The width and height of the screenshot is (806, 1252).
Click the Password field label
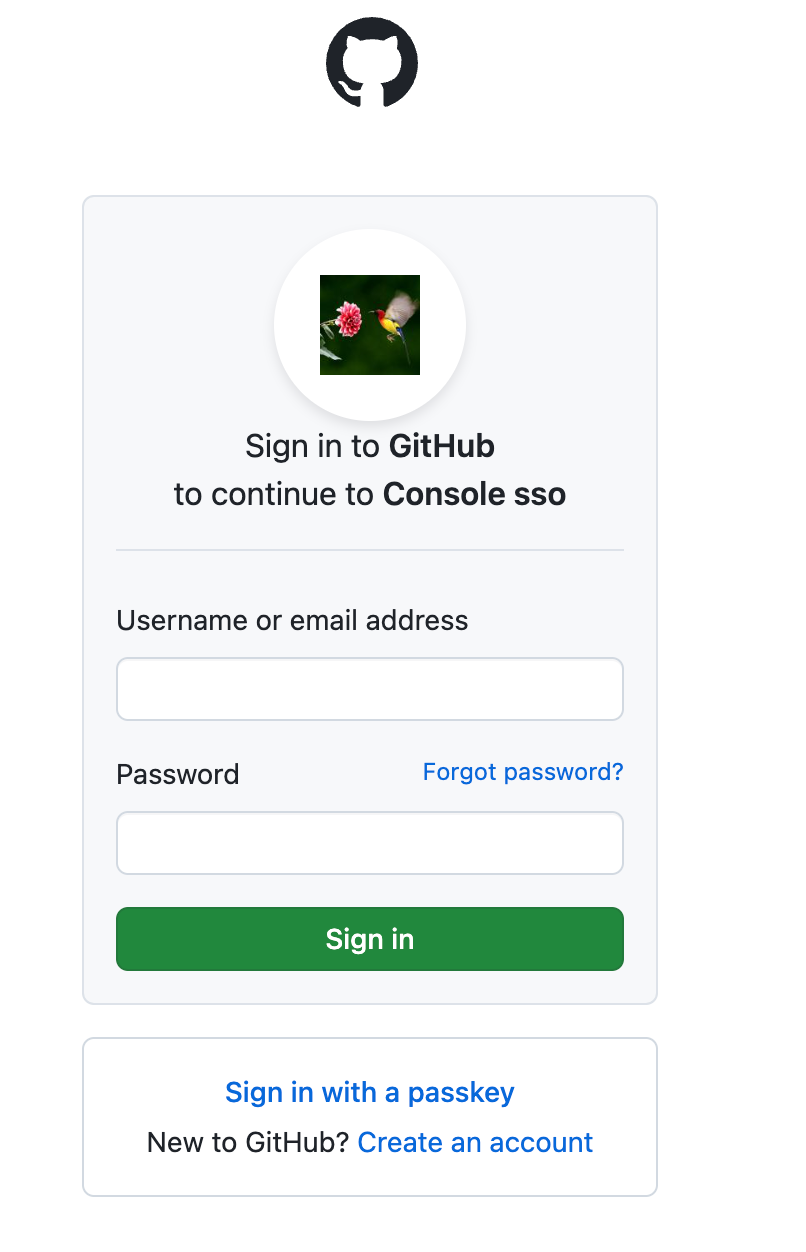point(178,774)
